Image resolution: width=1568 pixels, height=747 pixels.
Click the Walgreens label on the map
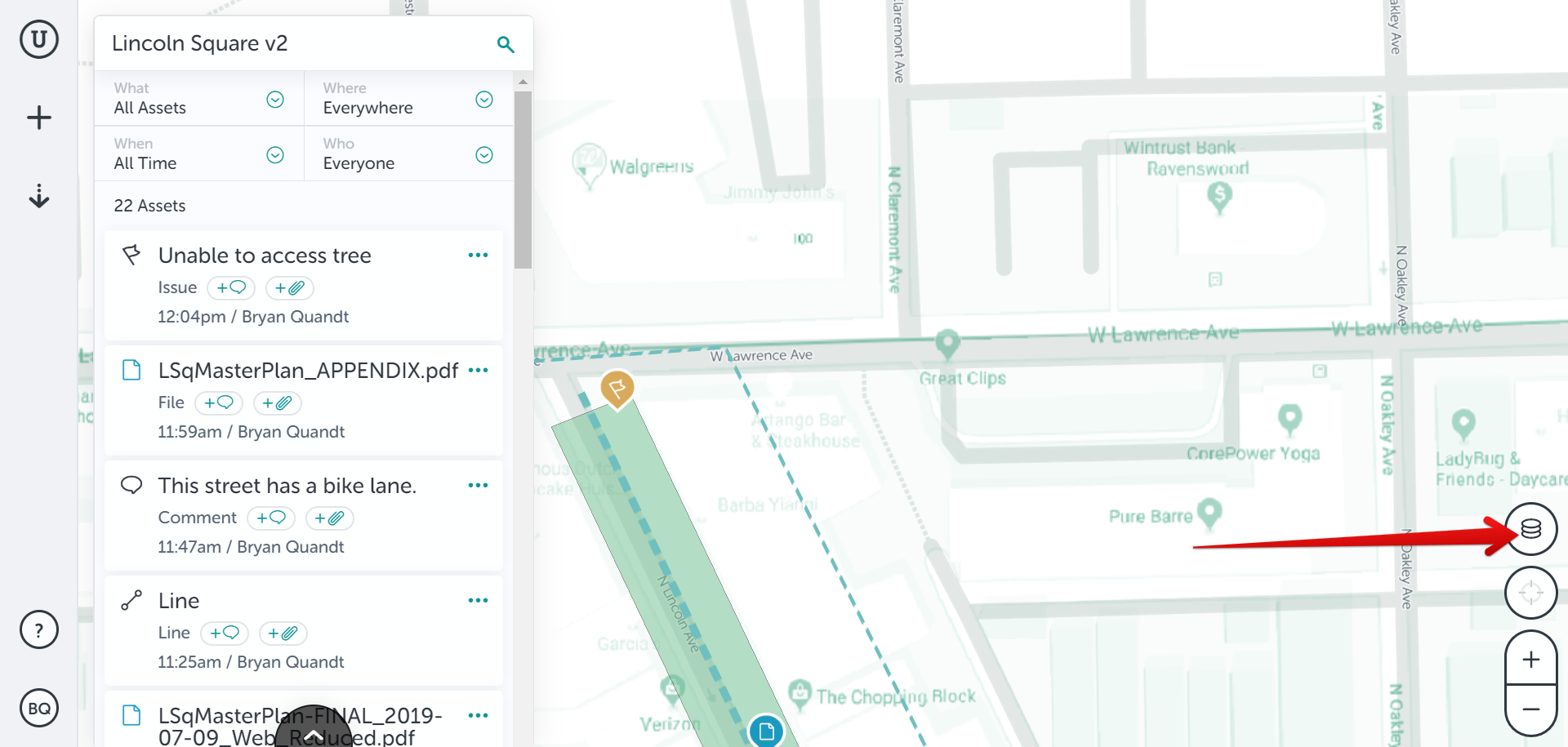(651, 167)
